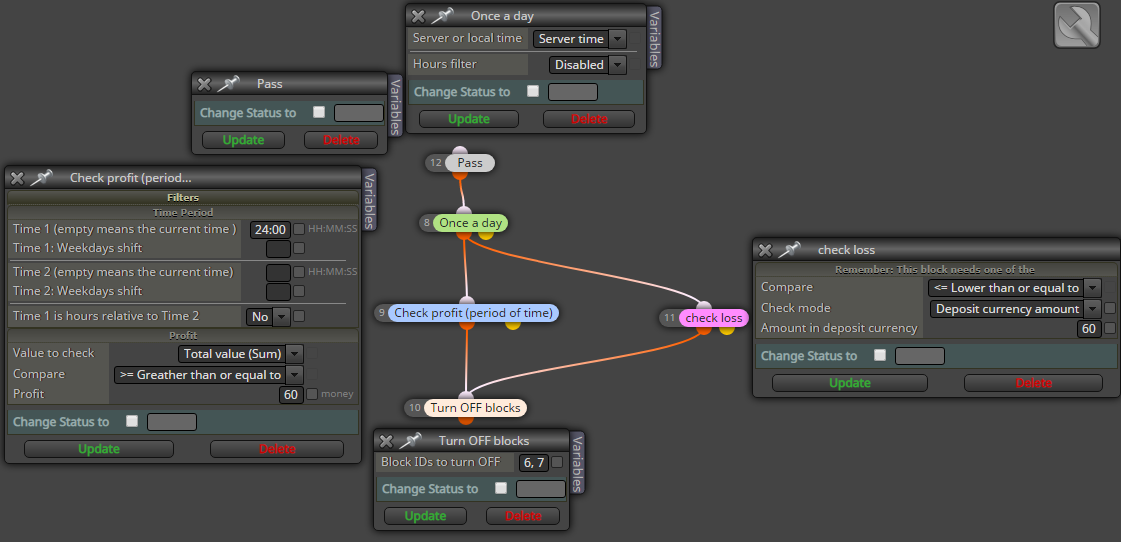Select the pink check loss node

pyautogui.click(x=713, y=318)
